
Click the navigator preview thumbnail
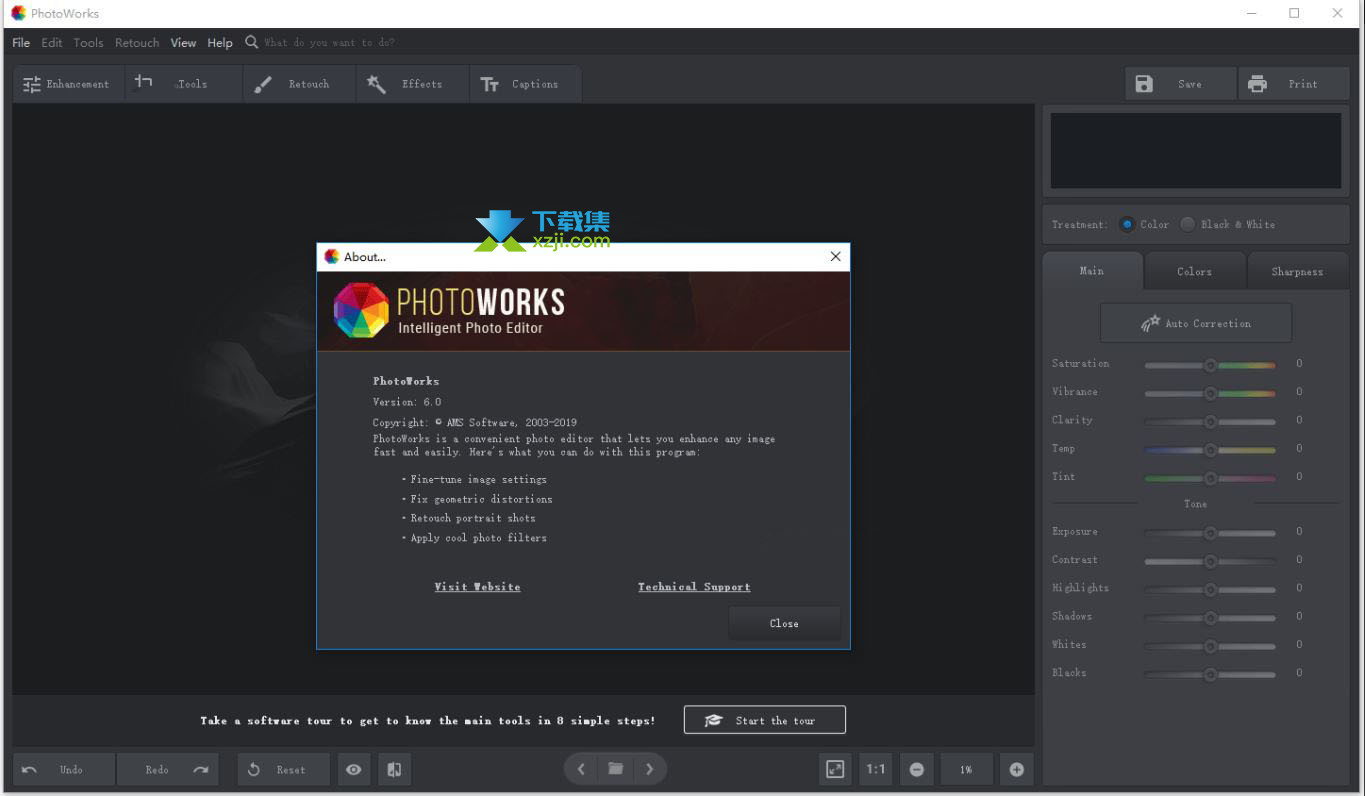(1196, 150)
